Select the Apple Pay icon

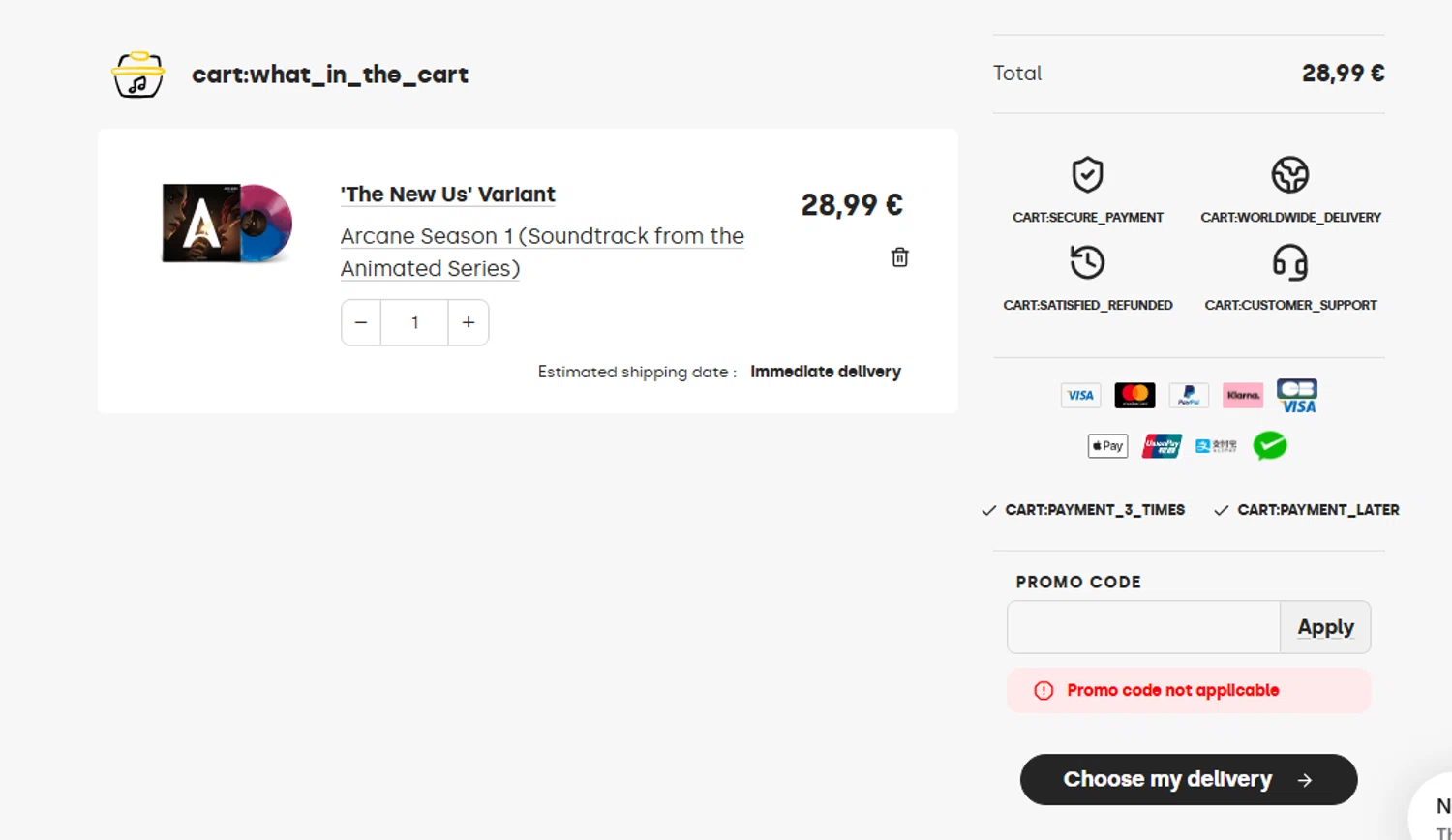(x=1107, y=446)
